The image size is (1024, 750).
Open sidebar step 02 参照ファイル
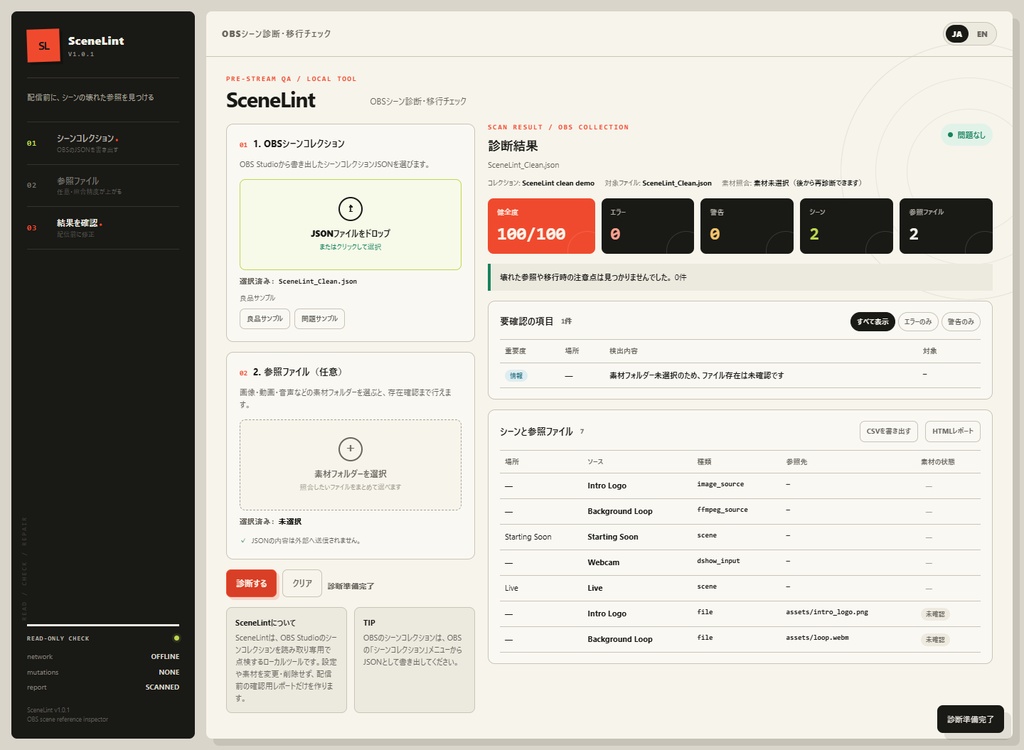[103, 186]
